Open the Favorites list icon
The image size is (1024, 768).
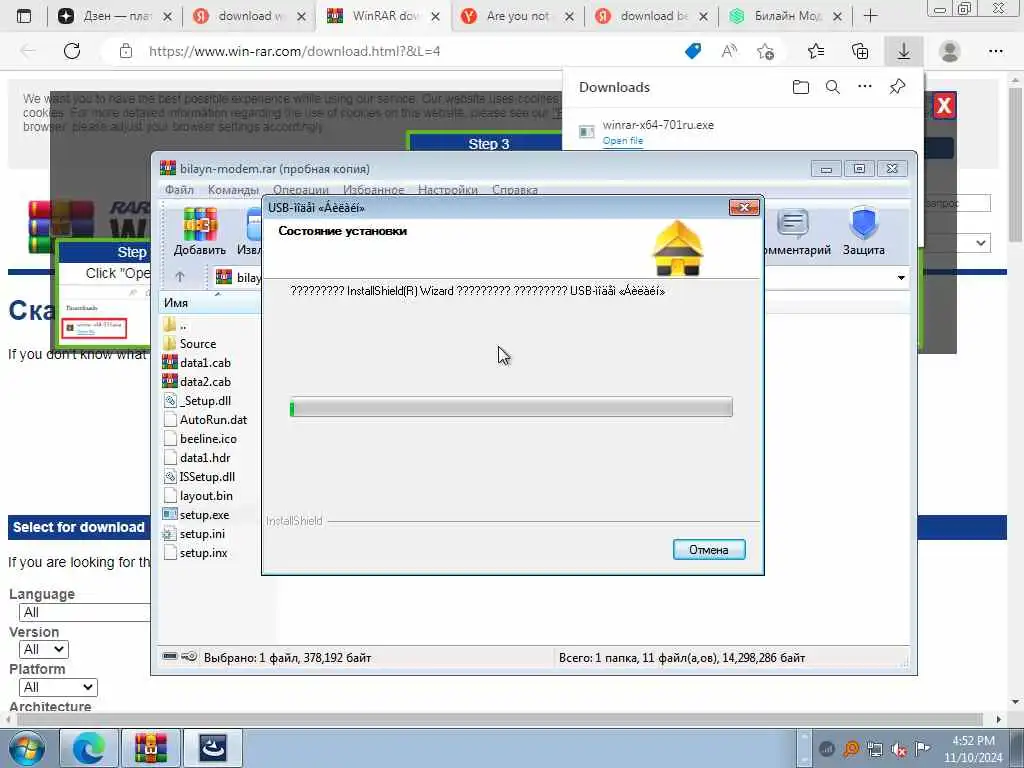(x=816, y=51)
